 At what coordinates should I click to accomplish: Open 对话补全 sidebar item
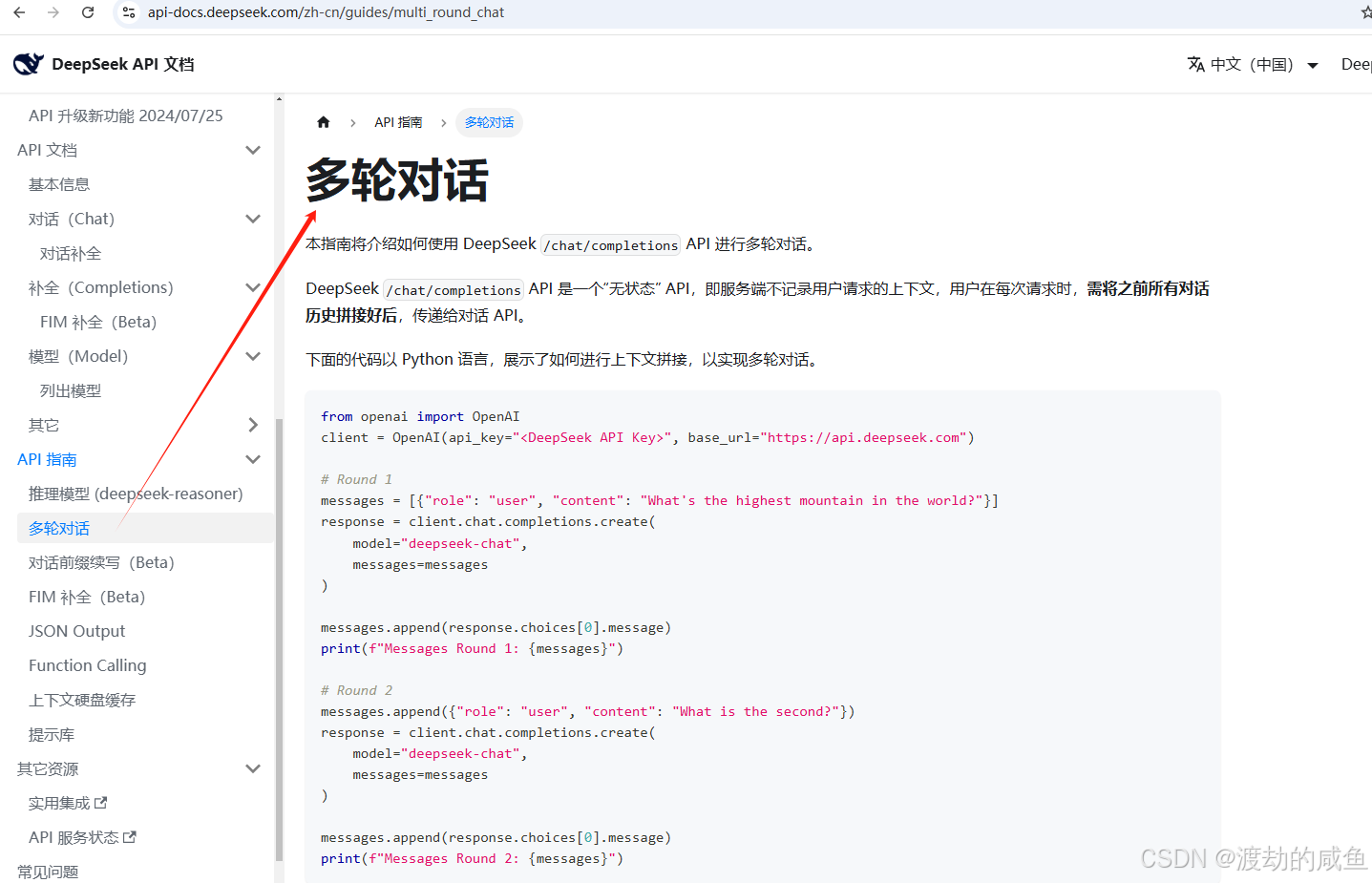(71, 253)
